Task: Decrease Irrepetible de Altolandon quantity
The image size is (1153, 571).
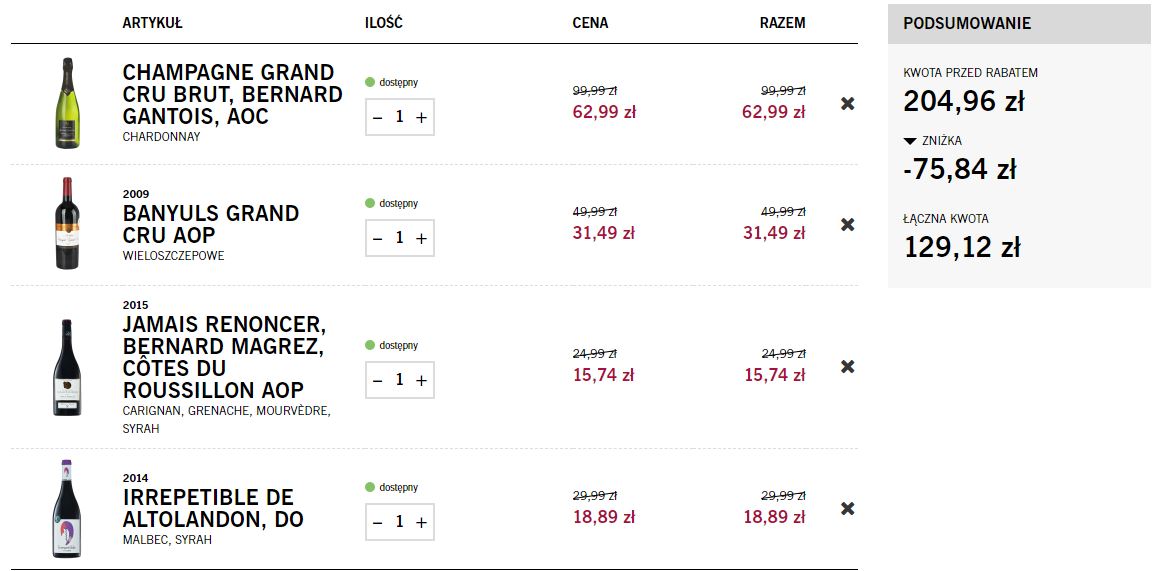Action: click(x=378, y=522)
